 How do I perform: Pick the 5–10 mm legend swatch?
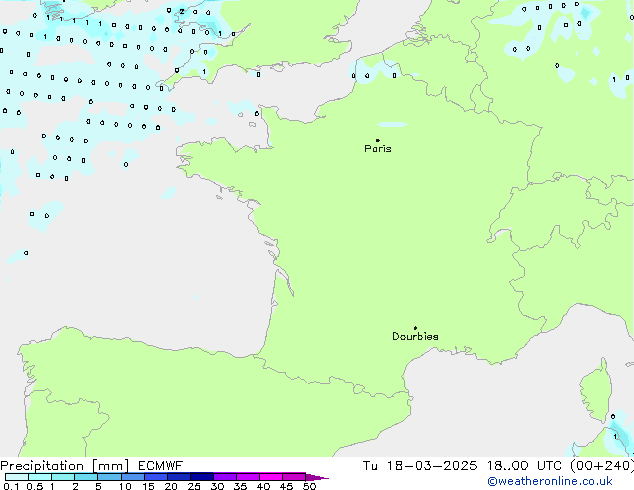pos(109,477)
